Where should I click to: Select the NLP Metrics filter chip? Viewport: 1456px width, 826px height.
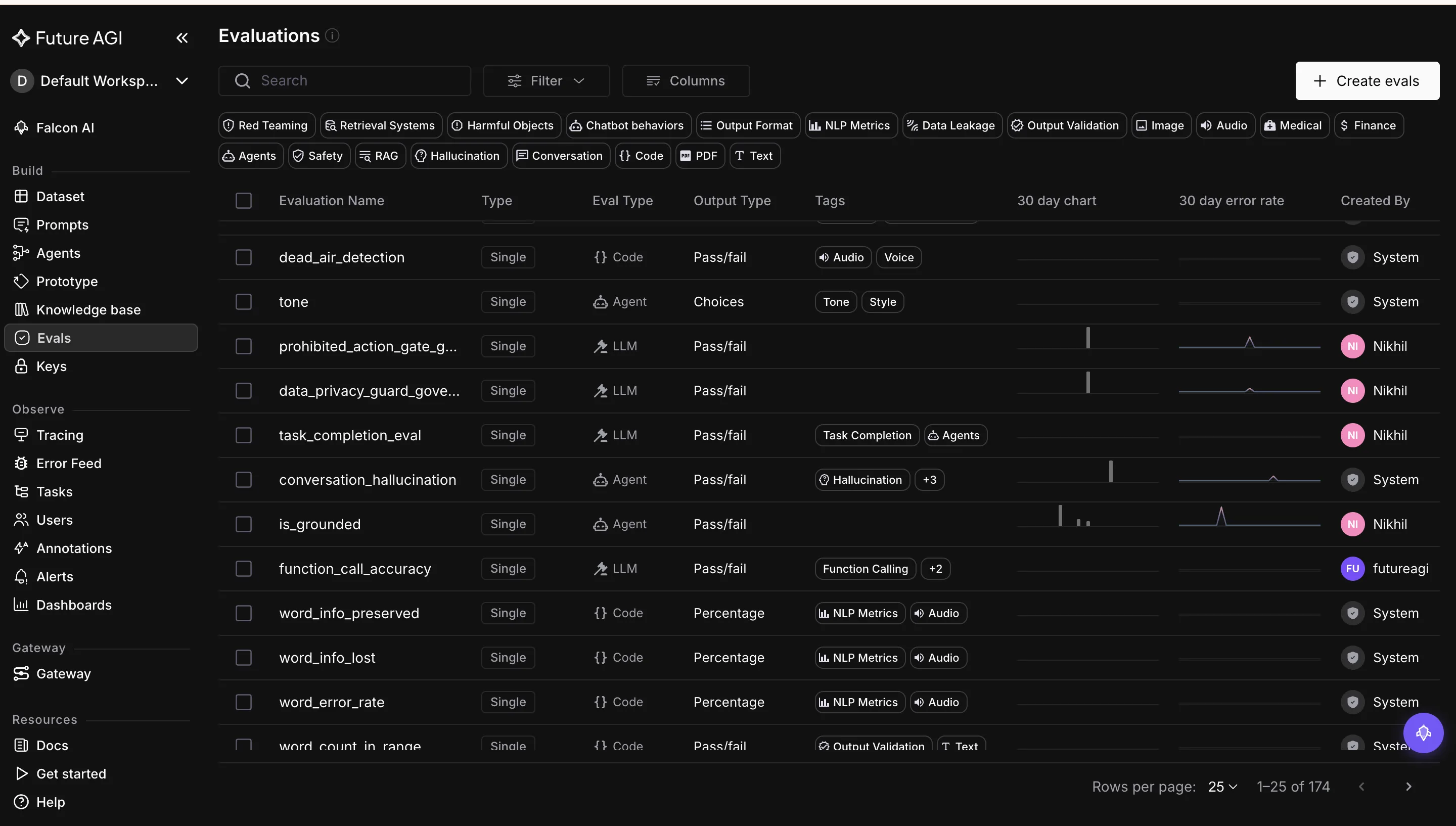coord(851,125)
